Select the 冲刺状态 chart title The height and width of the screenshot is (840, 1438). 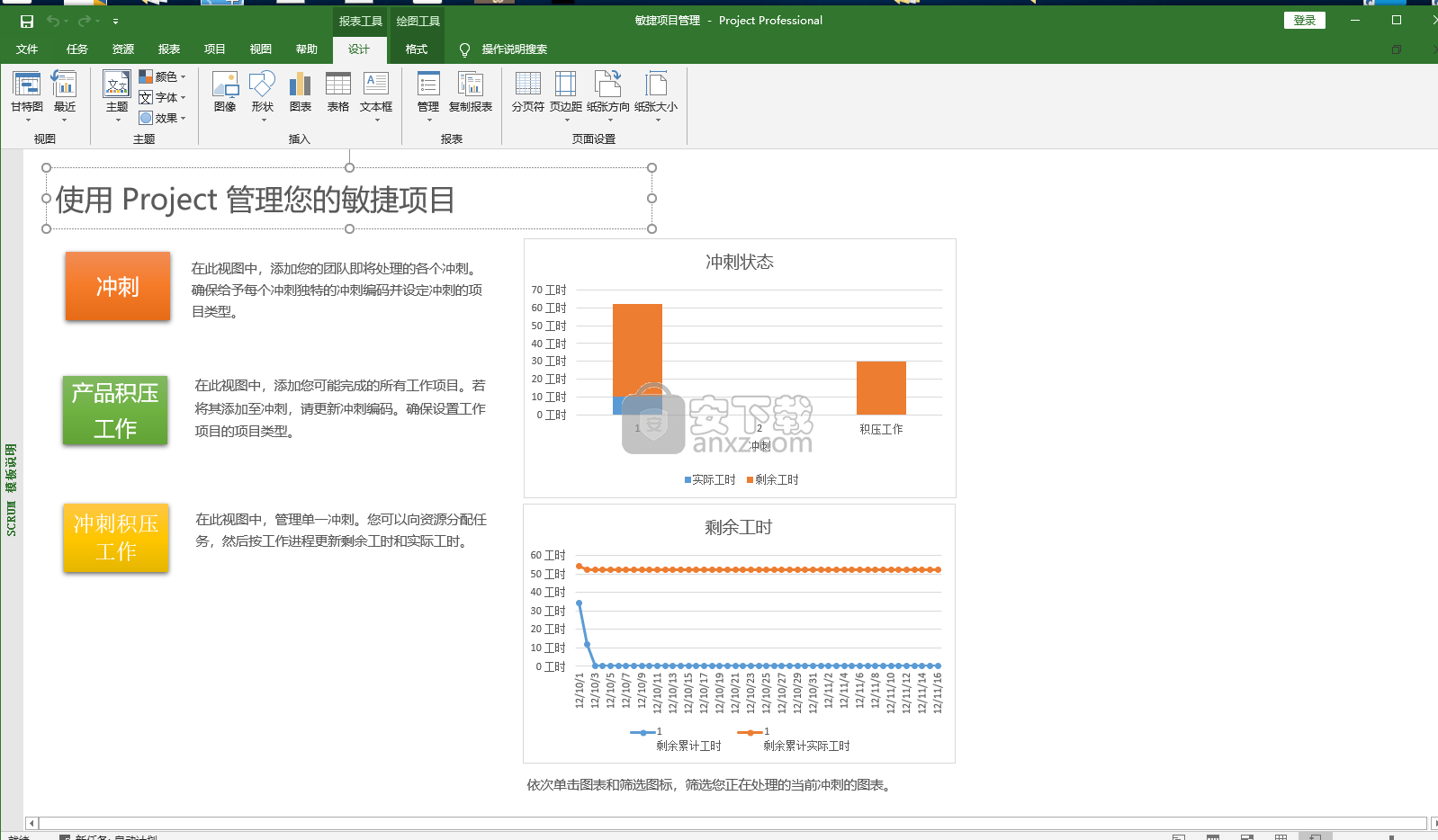click(740, 262)
